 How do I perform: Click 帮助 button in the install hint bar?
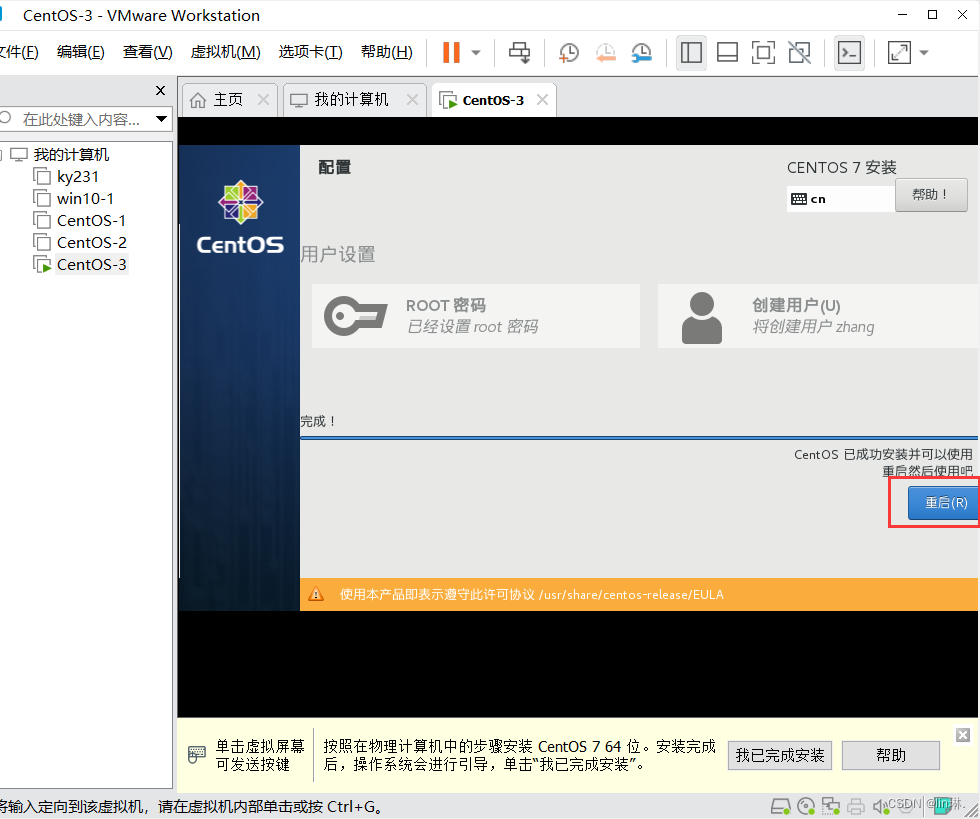(891, 755)
